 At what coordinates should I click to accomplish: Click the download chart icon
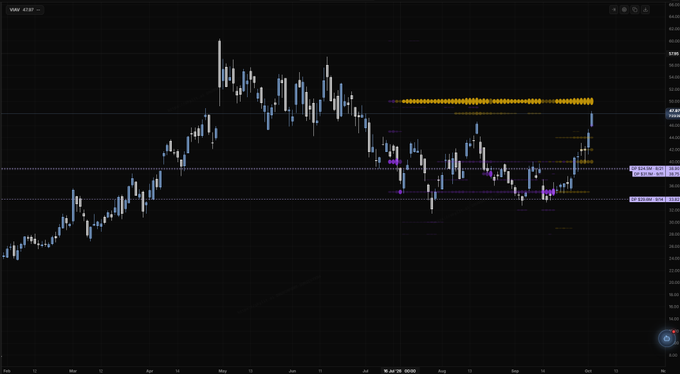point(645,10)
